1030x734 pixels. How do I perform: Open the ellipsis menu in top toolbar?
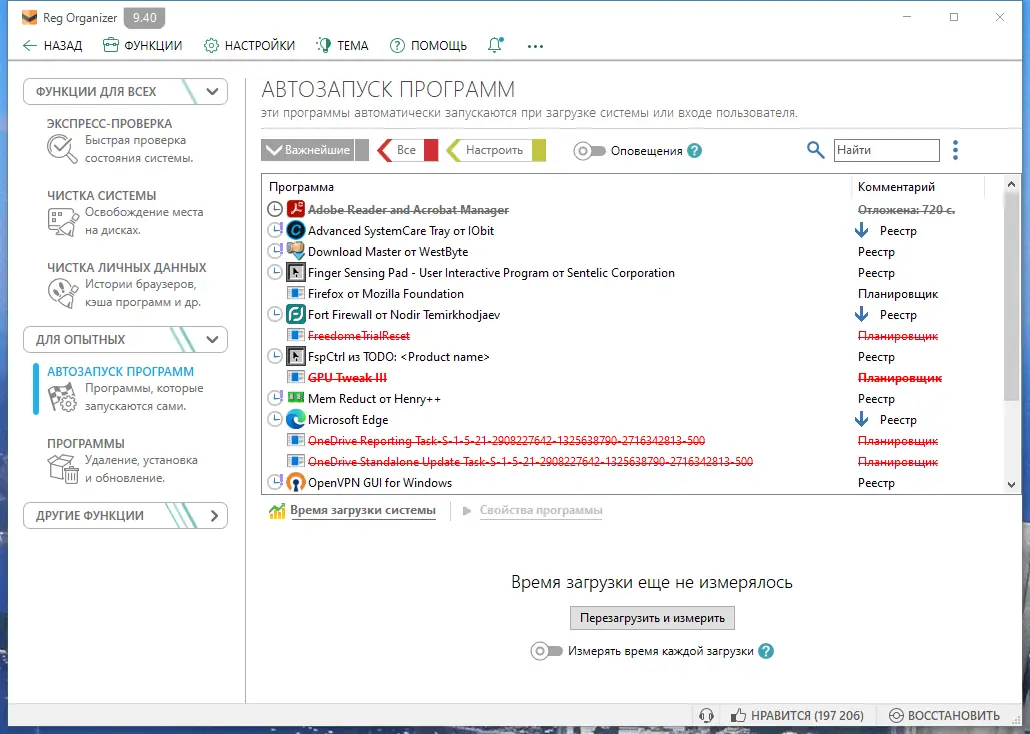click(x=535, y=46)
